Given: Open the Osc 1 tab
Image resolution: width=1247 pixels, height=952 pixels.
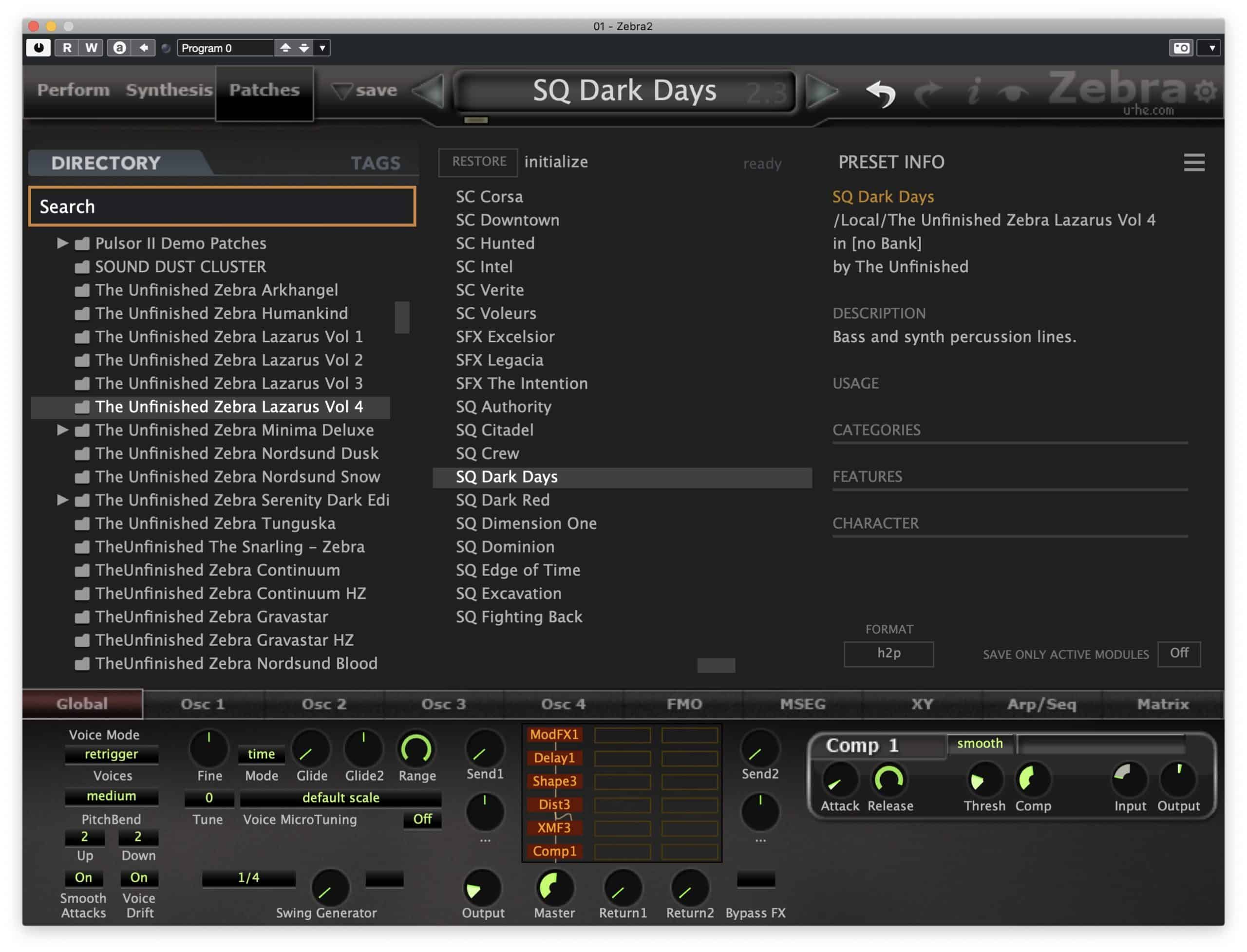Looking at the screenshot, I should [203, 704].
